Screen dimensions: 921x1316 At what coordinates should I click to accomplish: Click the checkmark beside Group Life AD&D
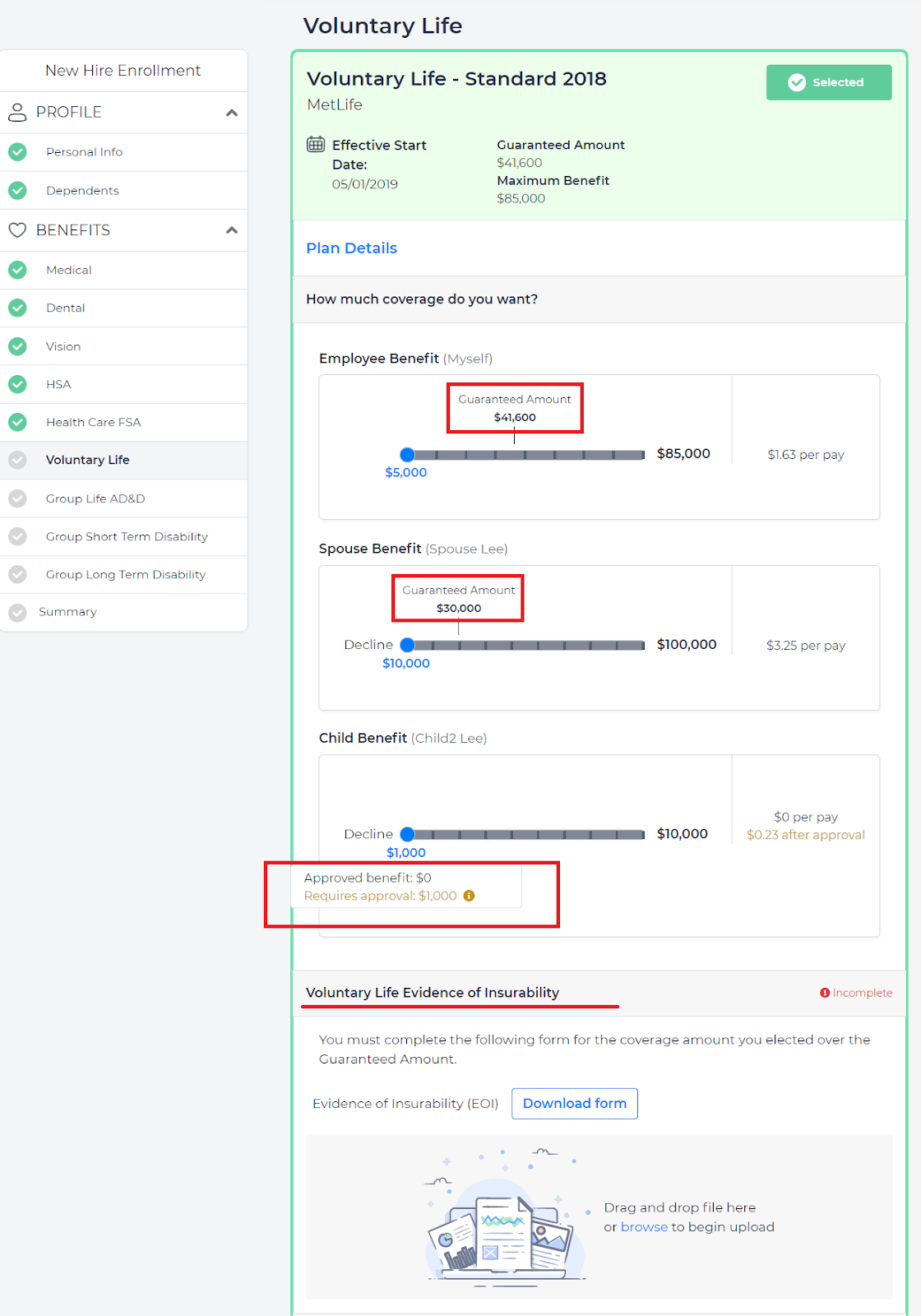(x=17, y=498)
